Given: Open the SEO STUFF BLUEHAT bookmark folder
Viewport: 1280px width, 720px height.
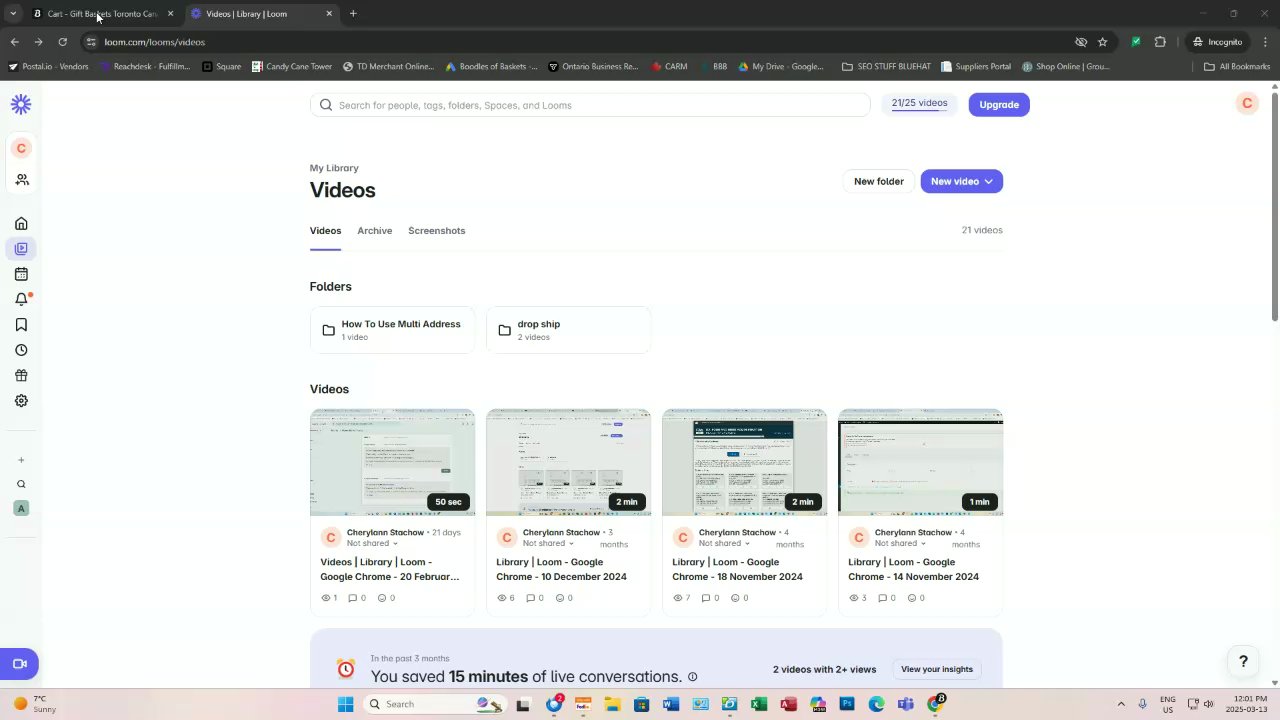Looking at the screenshot, I should click(x=886, y=67).
